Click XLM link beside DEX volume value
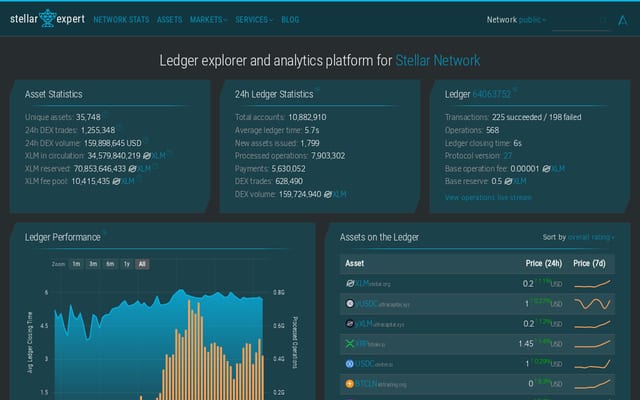The height and width of the screenshot is (400, 640). [339, 194]
